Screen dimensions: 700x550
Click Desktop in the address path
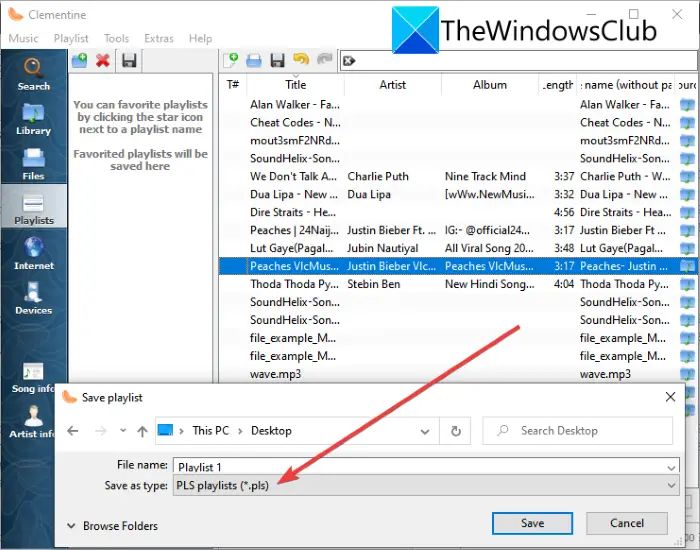(x=271, y=431)
